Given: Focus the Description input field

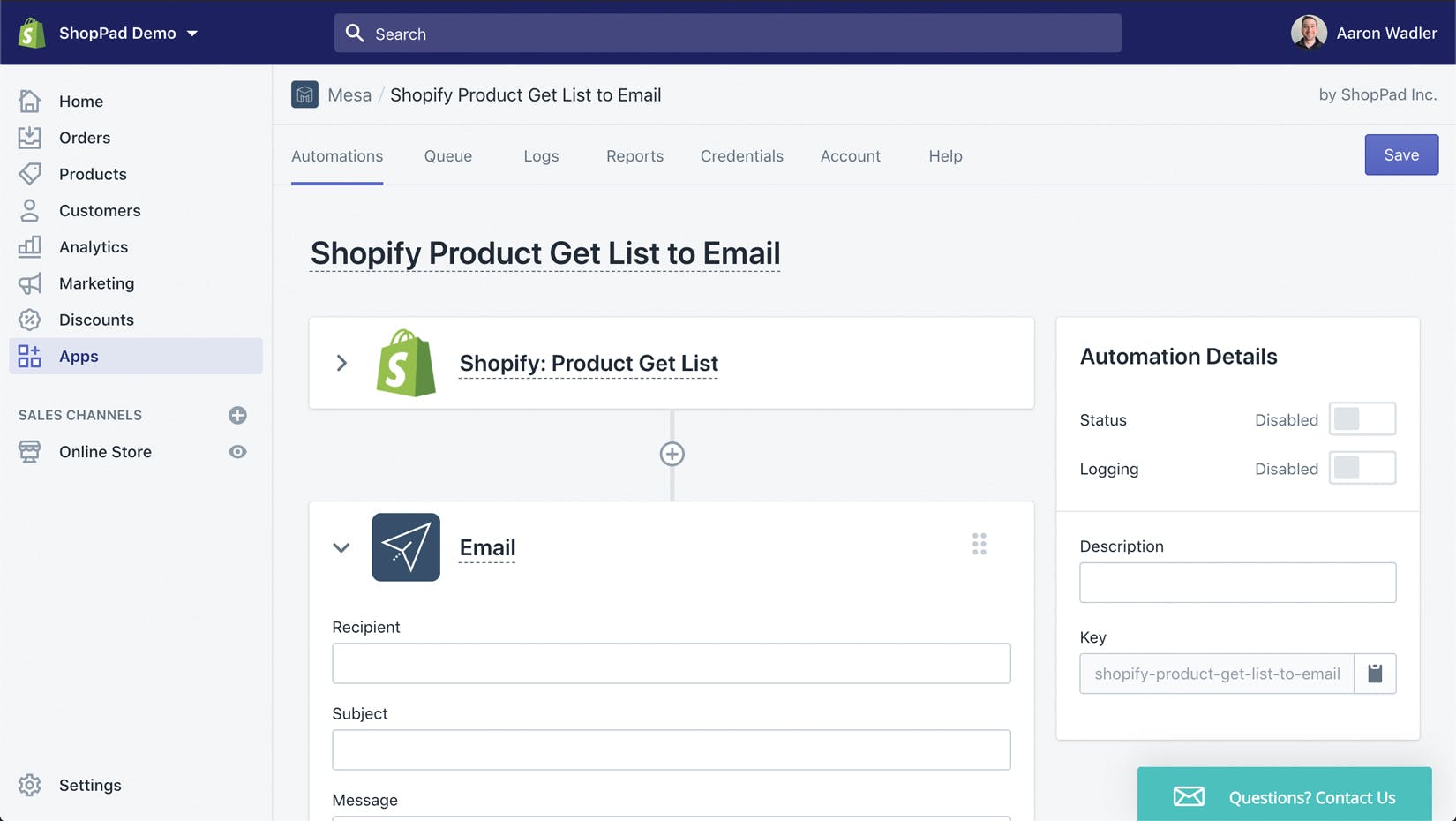Looking at the screenshot, I should (x=1237, y=583).
